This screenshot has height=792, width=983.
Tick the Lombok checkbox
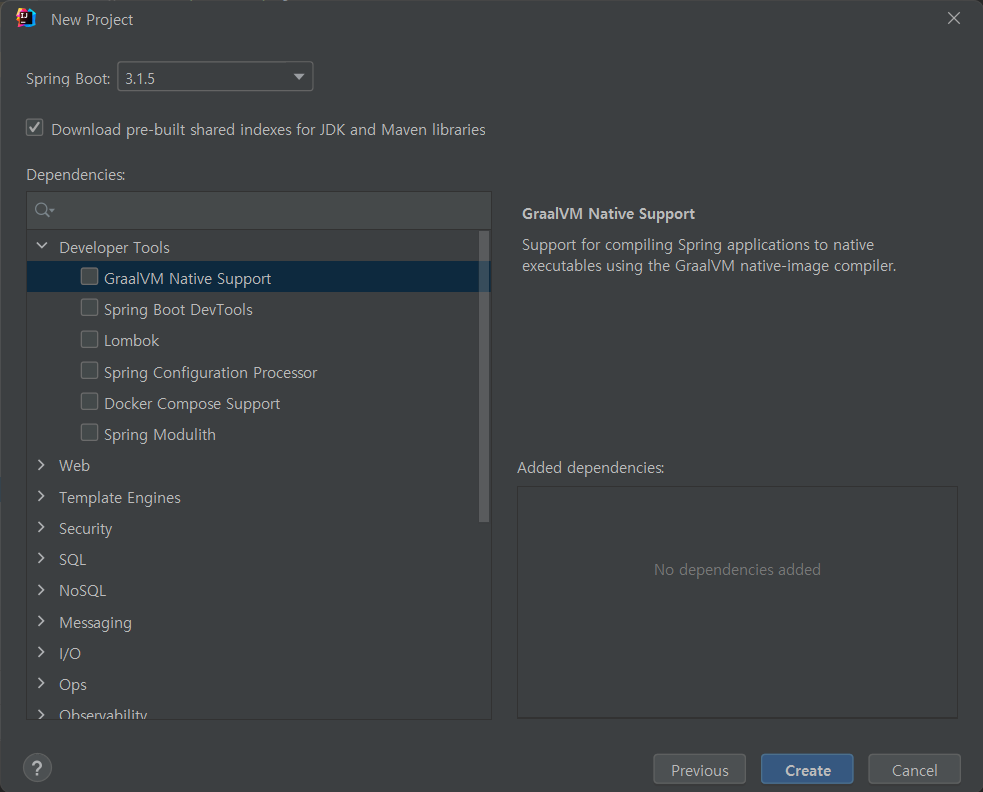pyautogui.click(x=89, y=339)
